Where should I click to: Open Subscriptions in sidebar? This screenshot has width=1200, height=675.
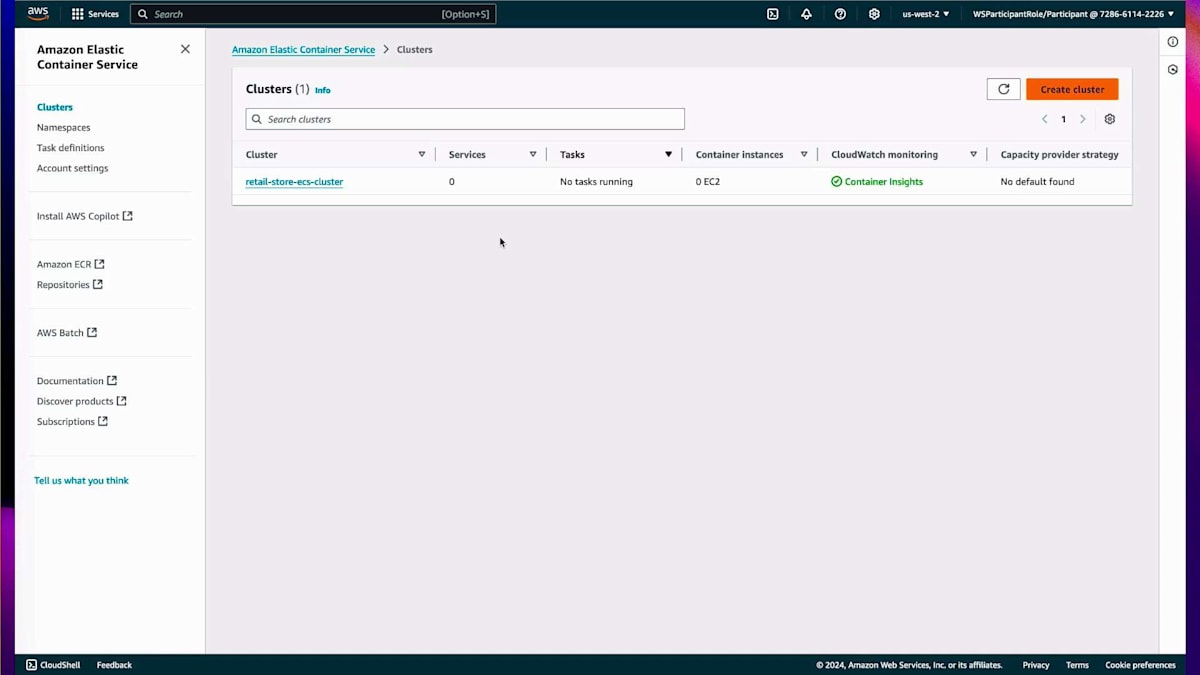72,422
